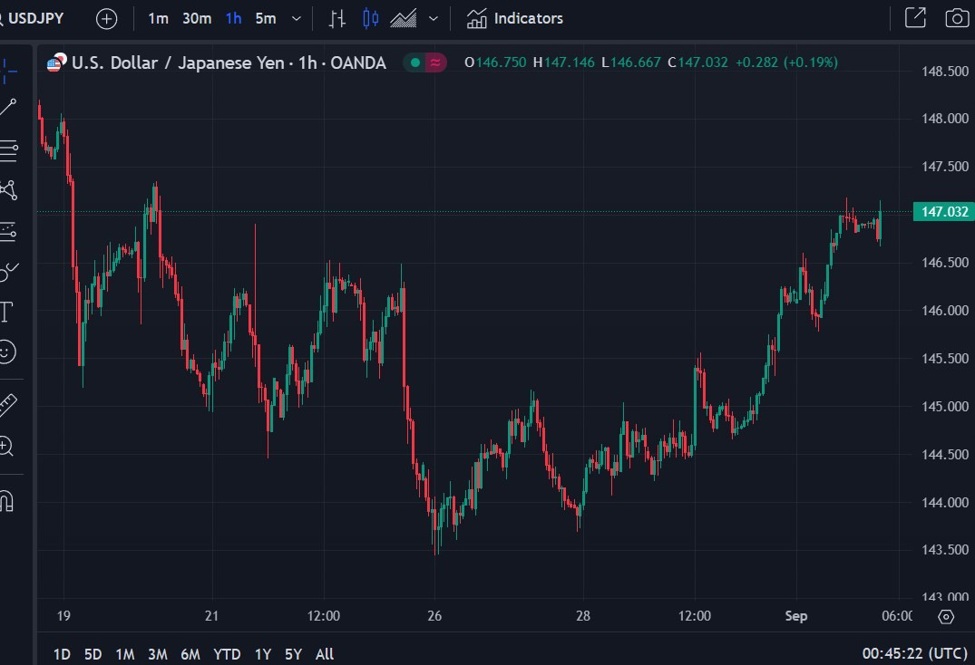Select the 3M date range
This screenshot has width=975, height=665.
(157, 654)
